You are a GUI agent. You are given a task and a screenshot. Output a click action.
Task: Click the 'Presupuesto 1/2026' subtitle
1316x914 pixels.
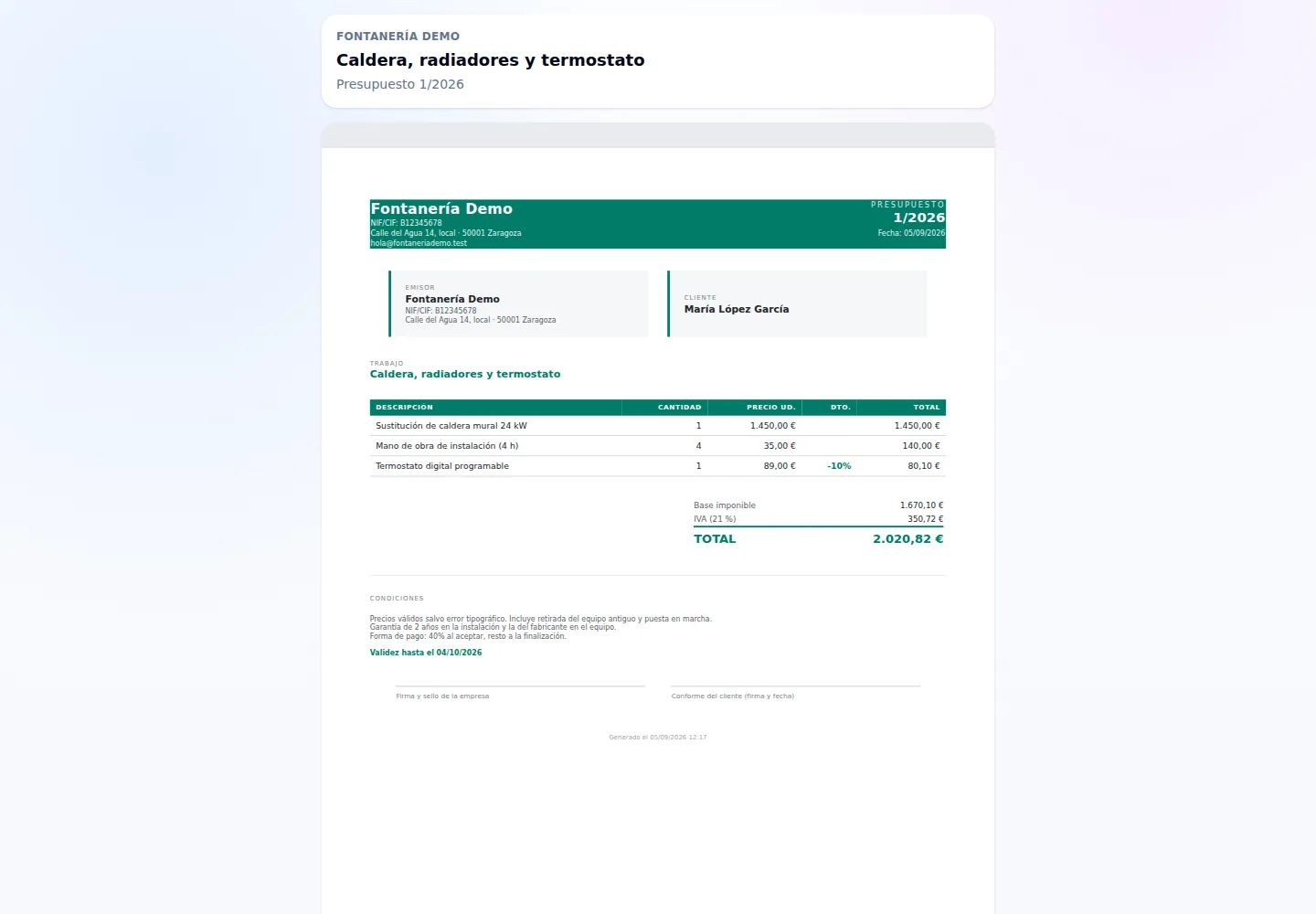pyautogui.click(x=400, y=84)
